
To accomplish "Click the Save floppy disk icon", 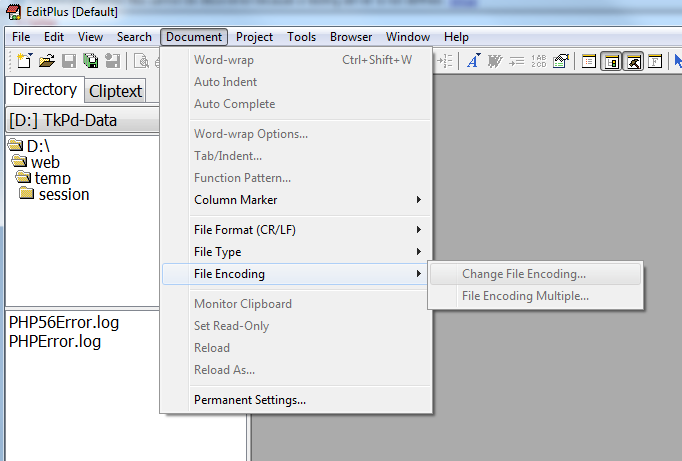I will click(x=69, y=60).
